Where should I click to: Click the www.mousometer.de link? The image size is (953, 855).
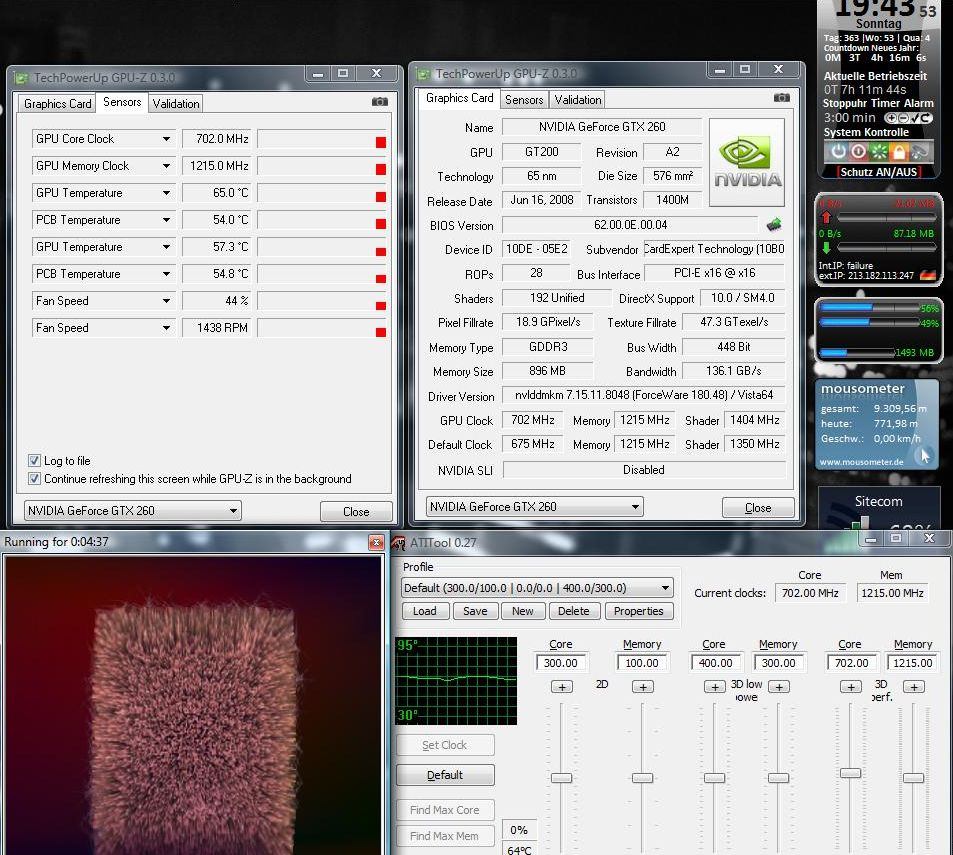coord(861,462)
